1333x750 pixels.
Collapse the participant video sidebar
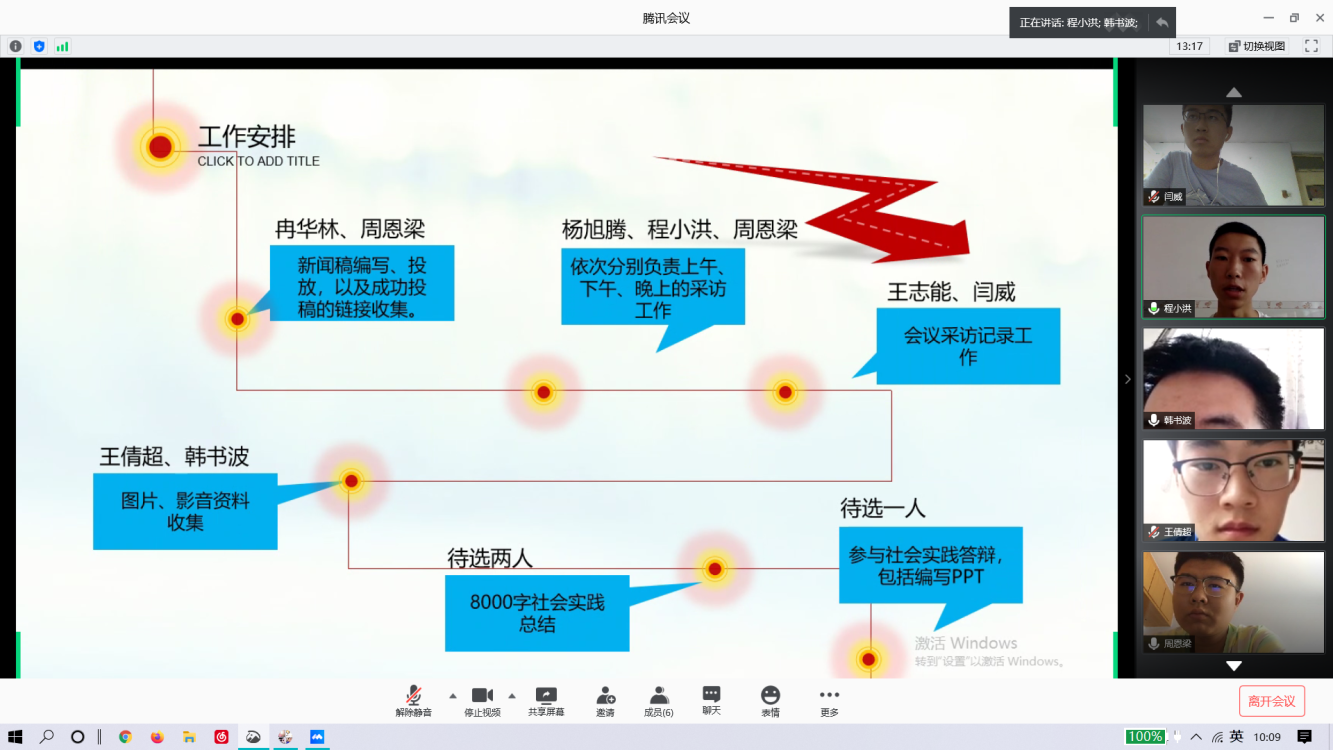pos(1128,379)
